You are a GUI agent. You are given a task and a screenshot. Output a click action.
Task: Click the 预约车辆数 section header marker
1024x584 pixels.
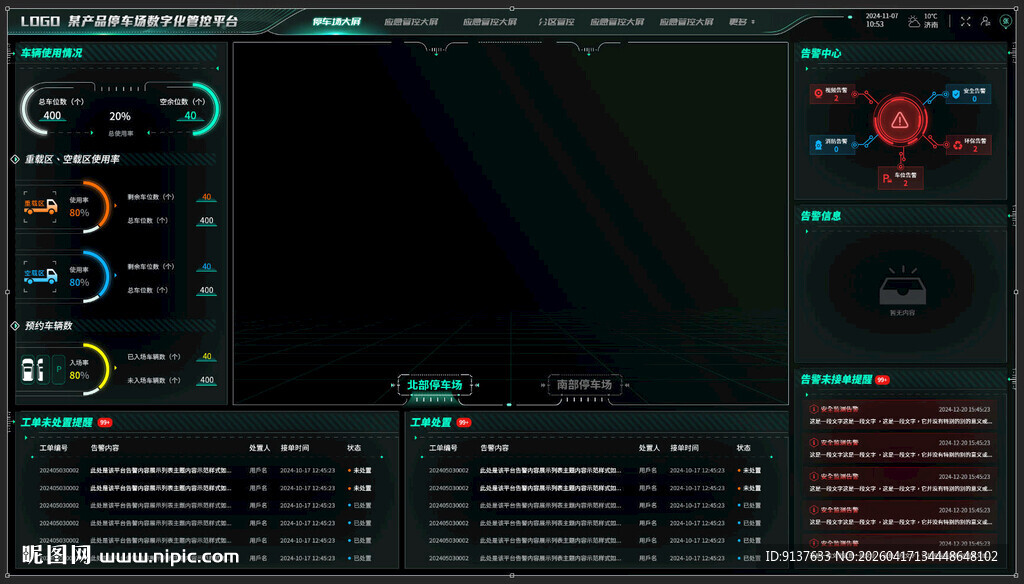(x=15, y=326)
